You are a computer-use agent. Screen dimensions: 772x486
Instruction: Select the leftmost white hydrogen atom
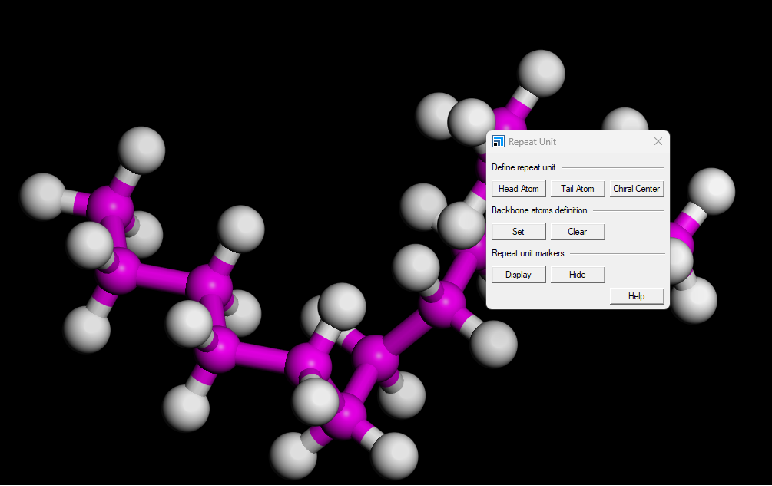pyautogui.click(x=44, y=193)
